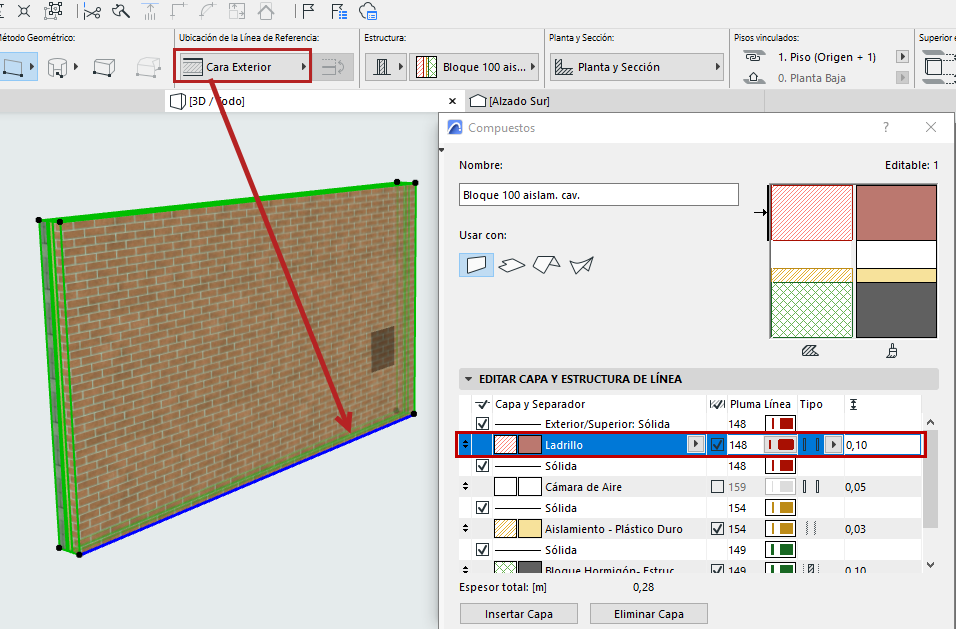This screenshot has width=956, height=629.
Task: Click the group selection nodes icon
Action: [x=54, y=11]
